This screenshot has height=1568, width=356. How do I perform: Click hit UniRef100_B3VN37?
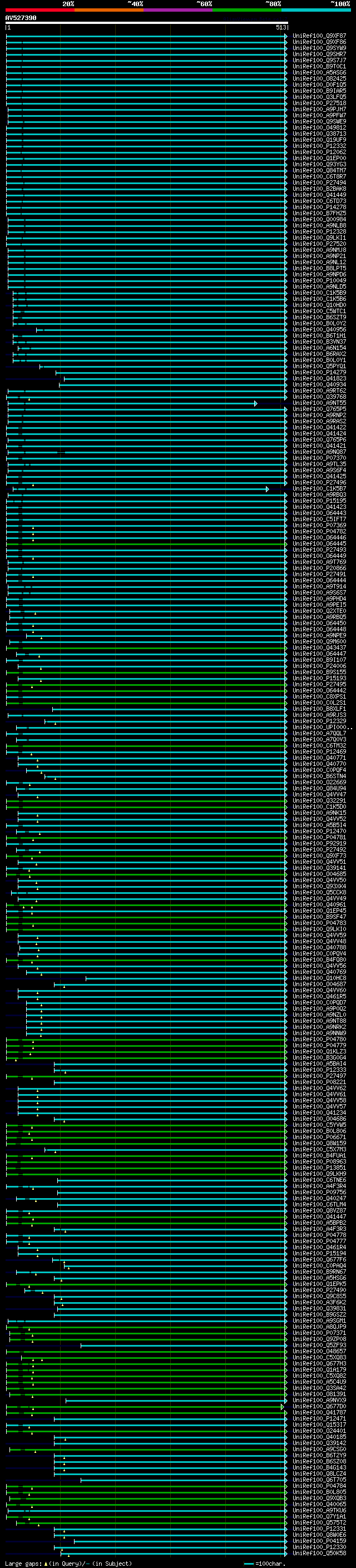[x=319, y=342]
